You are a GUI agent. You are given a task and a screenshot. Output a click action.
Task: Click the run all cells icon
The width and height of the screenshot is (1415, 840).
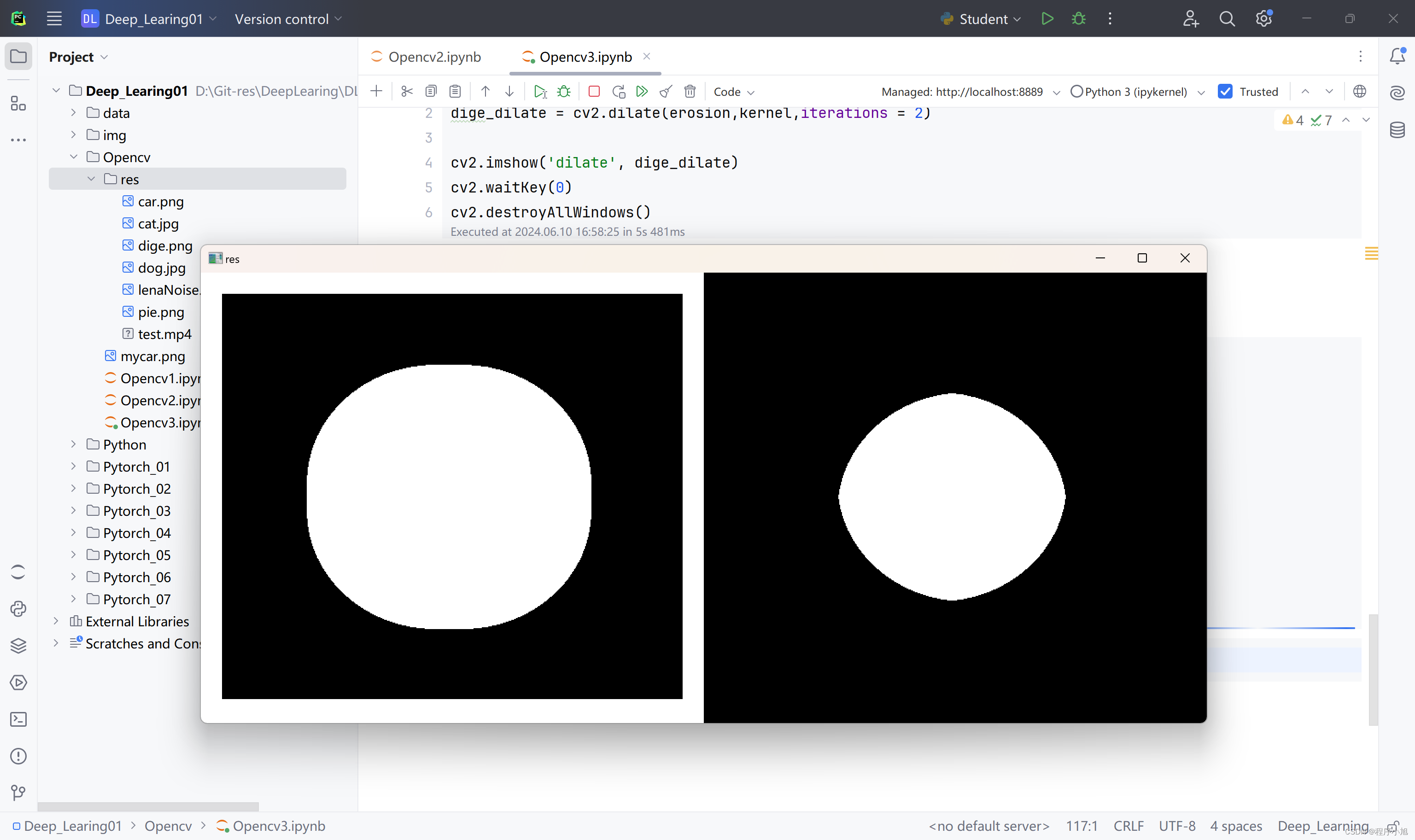tap(642, 91)
